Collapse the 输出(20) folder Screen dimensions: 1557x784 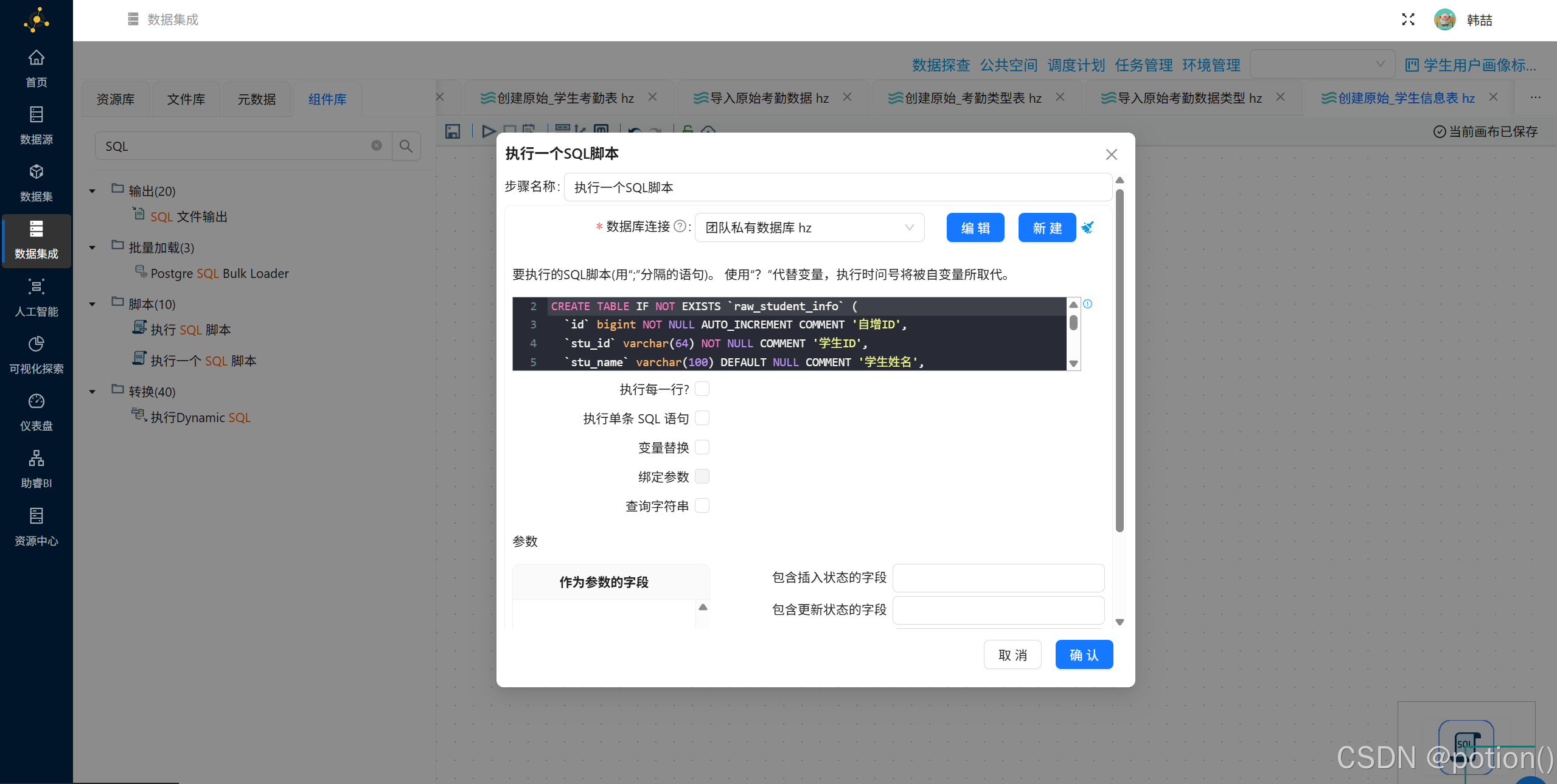tap(92, 191)
